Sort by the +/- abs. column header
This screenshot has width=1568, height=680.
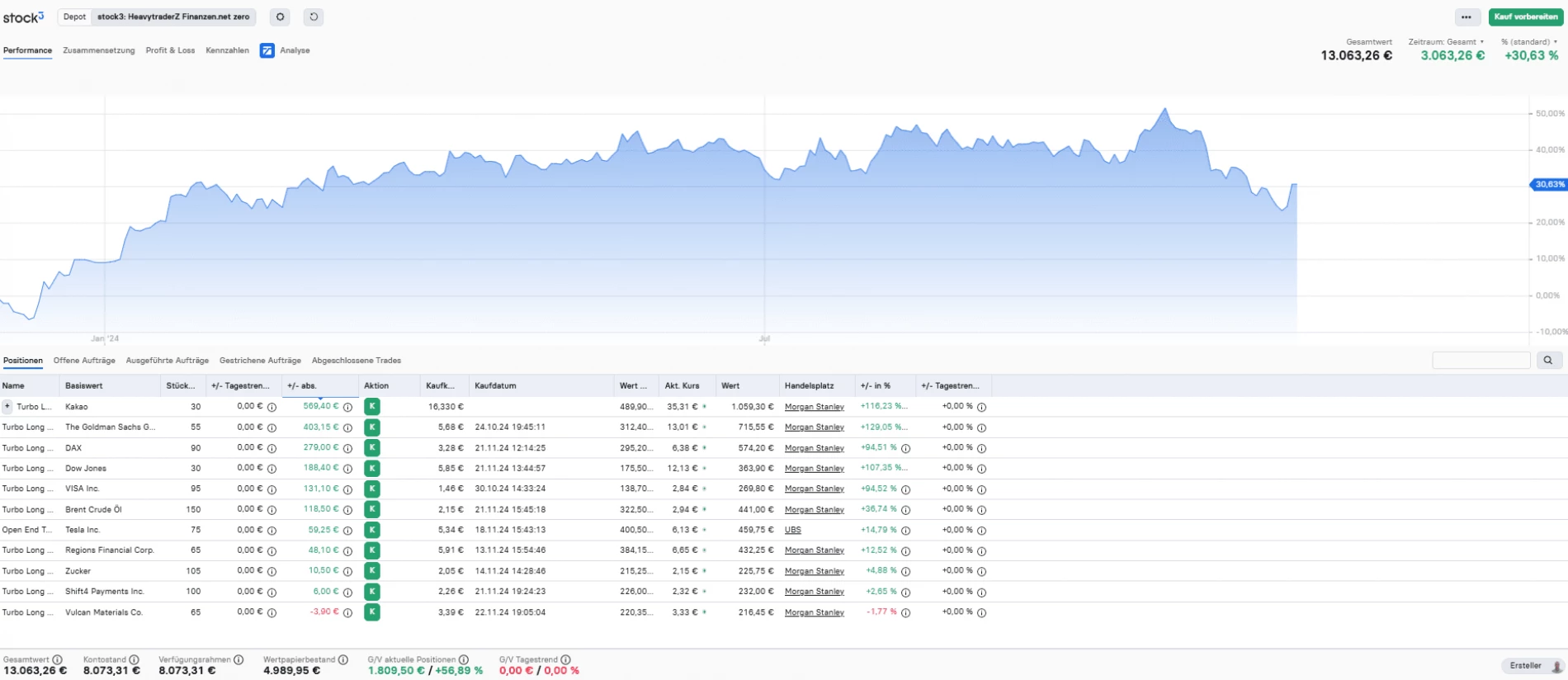point(302,385)
